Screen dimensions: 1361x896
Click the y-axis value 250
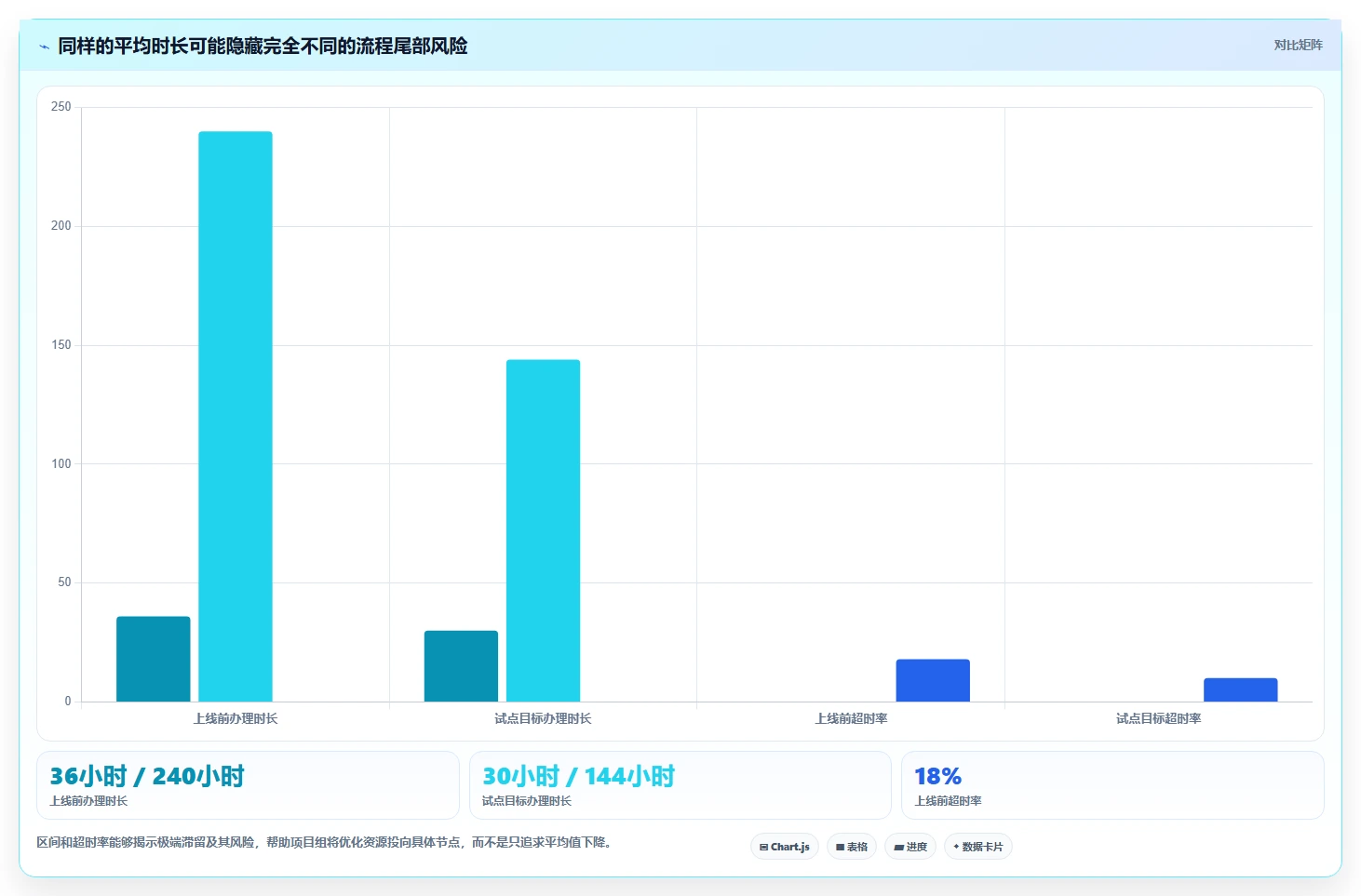[61, 107]
